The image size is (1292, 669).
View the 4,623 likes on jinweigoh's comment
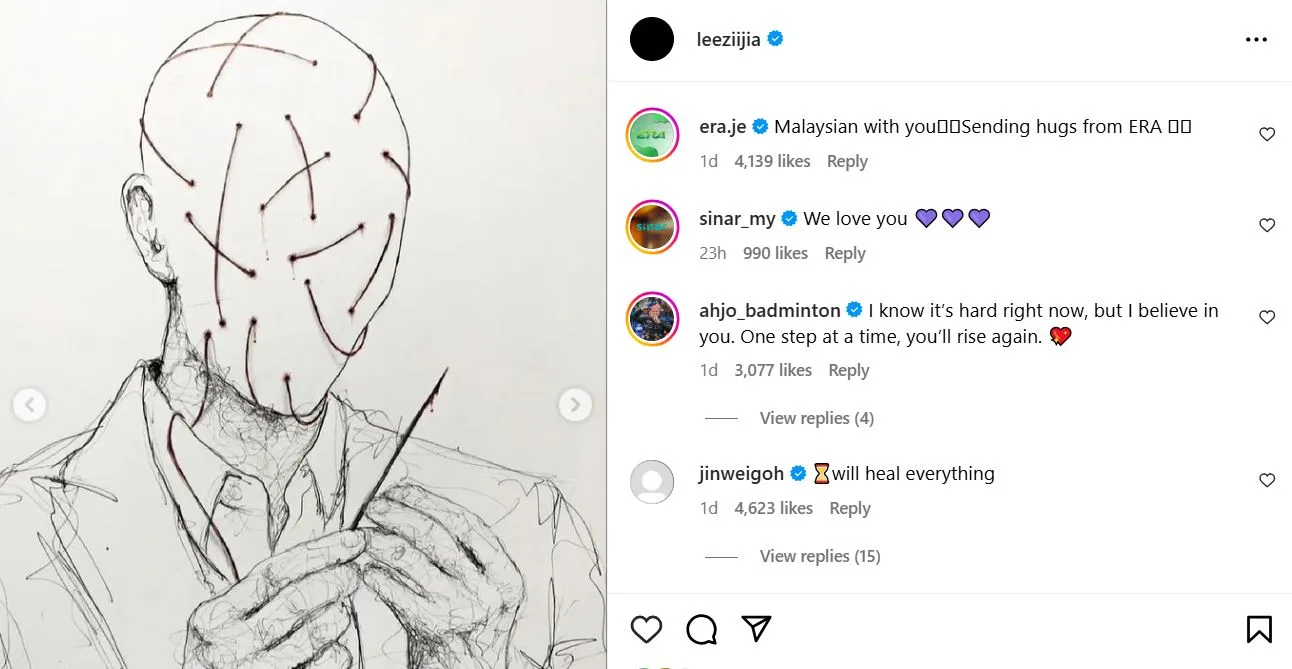(773, 508)
